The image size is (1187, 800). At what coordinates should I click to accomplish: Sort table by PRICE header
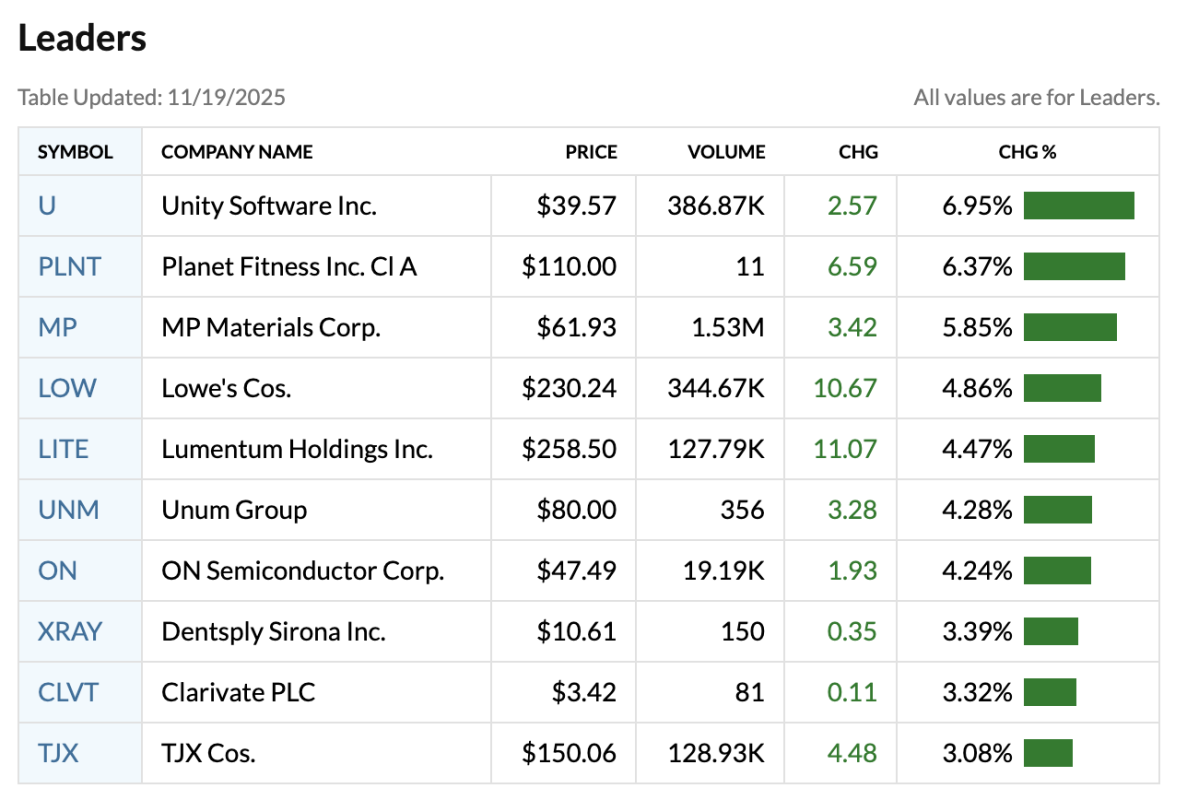[x=591, y=152]
